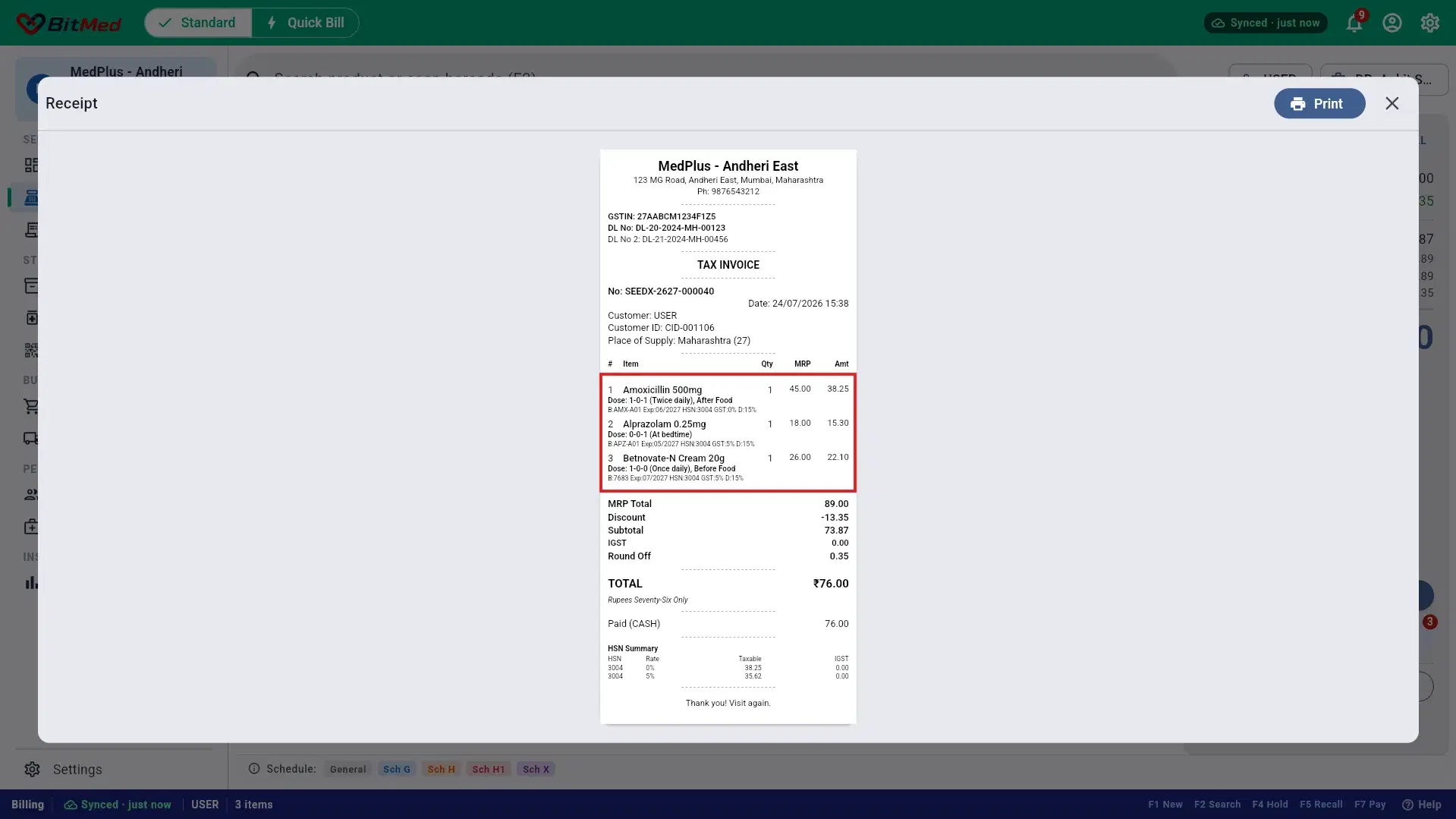Click the Billing label in status bar
Viewport: 1456px width, 819px height.
pyautogui.click(x=28, y=805)
